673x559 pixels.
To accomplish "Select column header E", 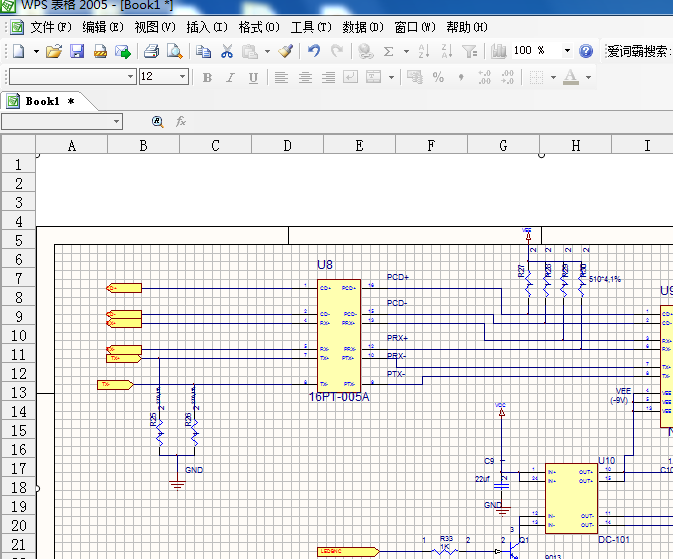I will [359, 146].
